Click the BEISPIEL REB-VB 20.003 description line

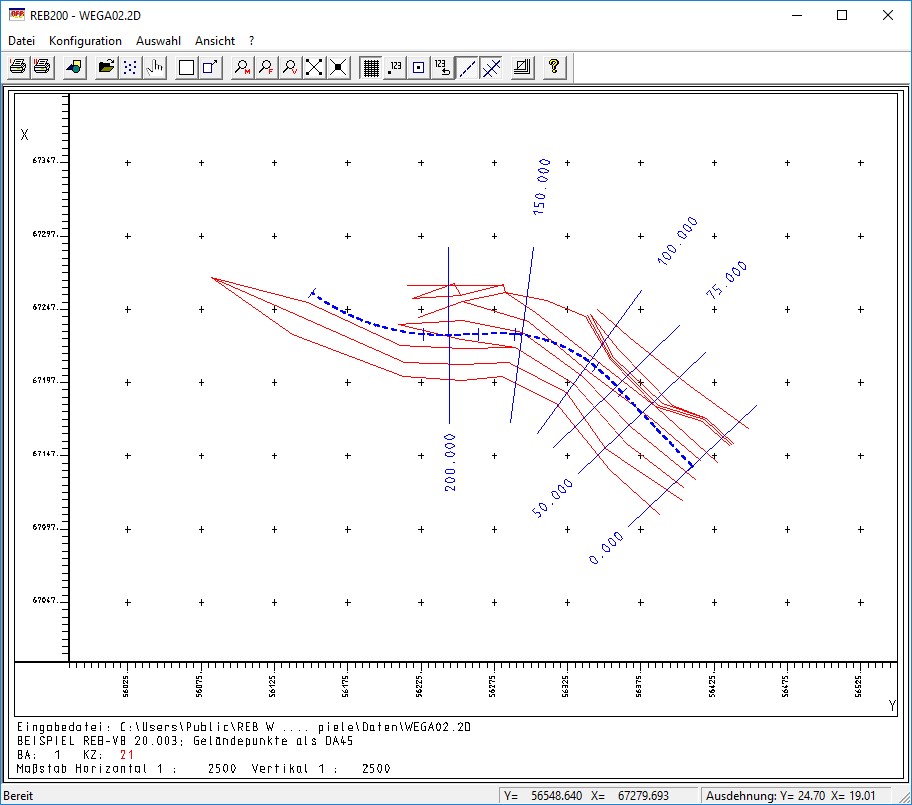(185, 741)
